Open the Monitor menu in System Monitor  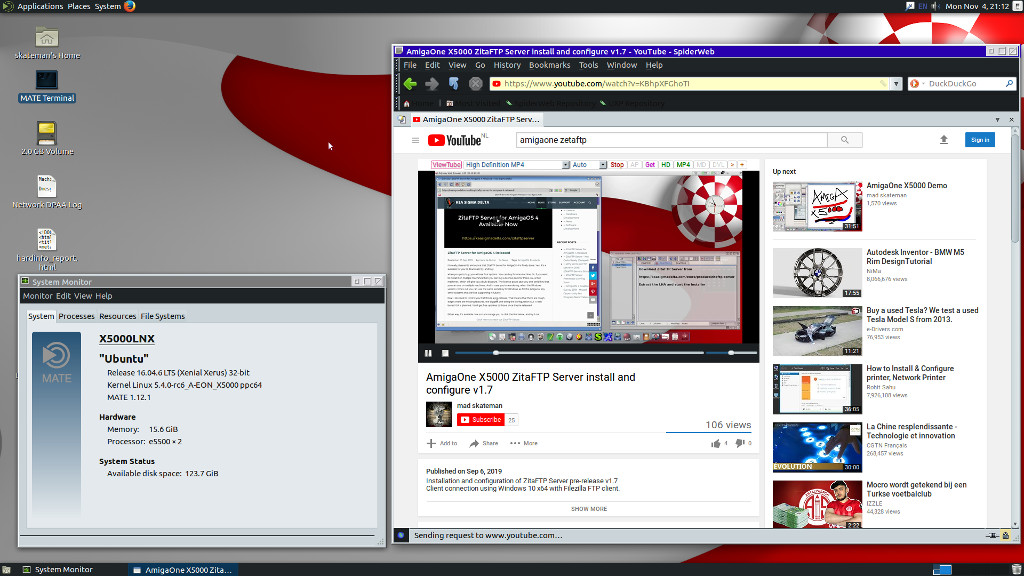click(x=37, y=296)
